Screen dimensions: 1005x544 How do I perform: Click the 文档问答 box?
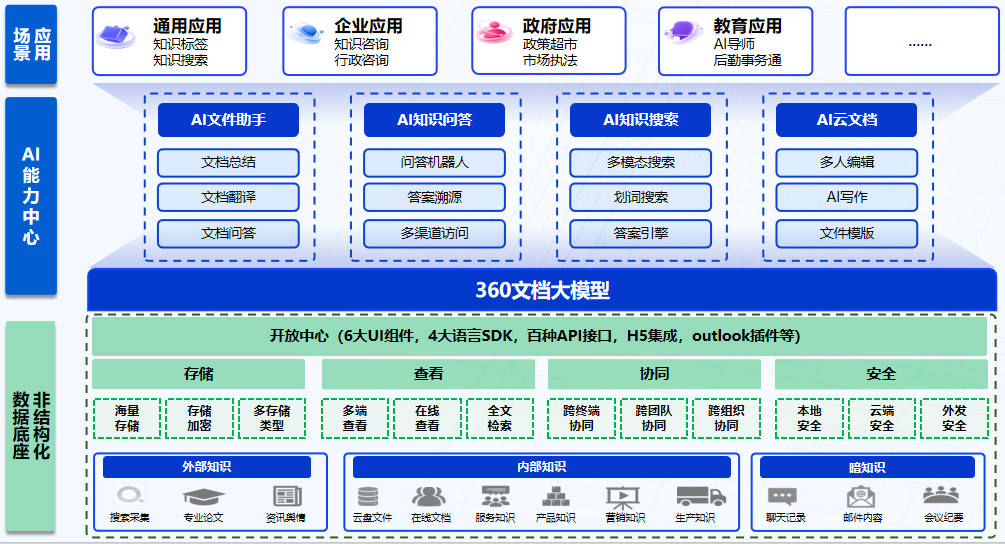click(228, 233)
